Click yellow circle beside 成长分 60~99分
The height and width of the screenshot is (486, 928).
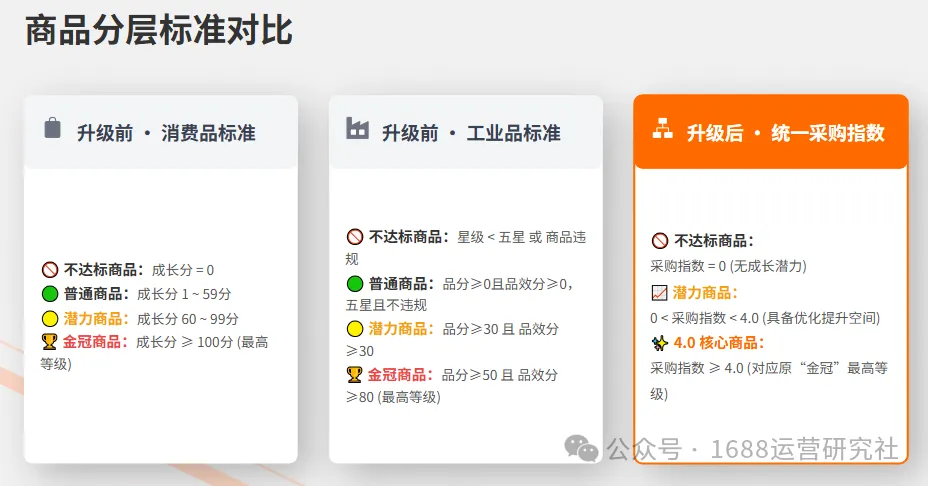tap(50, 318)
